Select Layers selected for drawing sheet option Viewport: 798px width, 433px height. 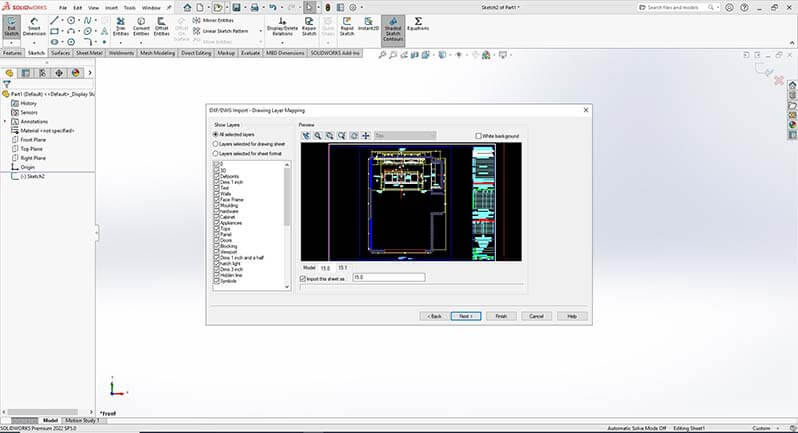(x=215, y=144)
